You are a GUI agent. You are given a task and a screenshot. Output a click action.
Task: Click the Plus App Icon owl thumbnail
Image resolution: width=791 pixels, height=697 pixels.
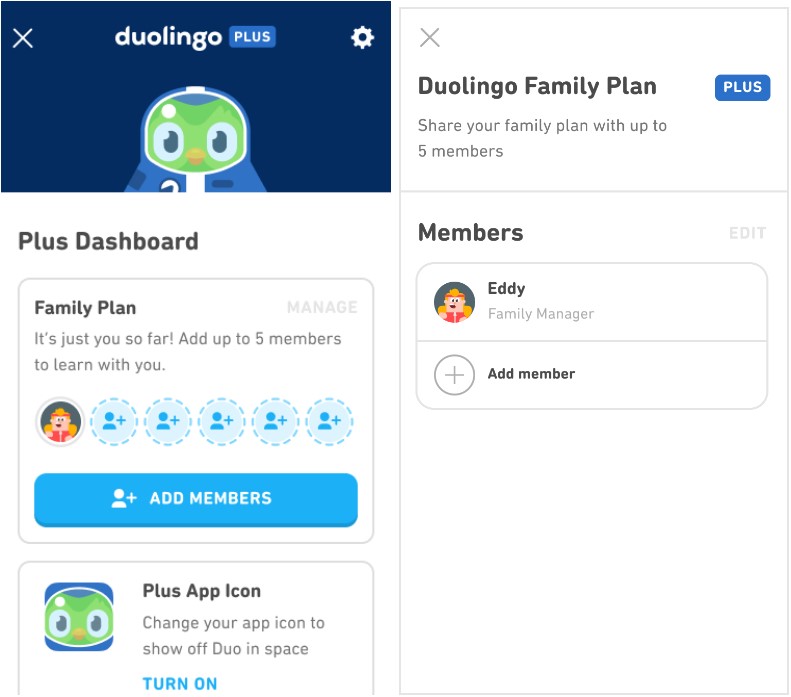79,617
